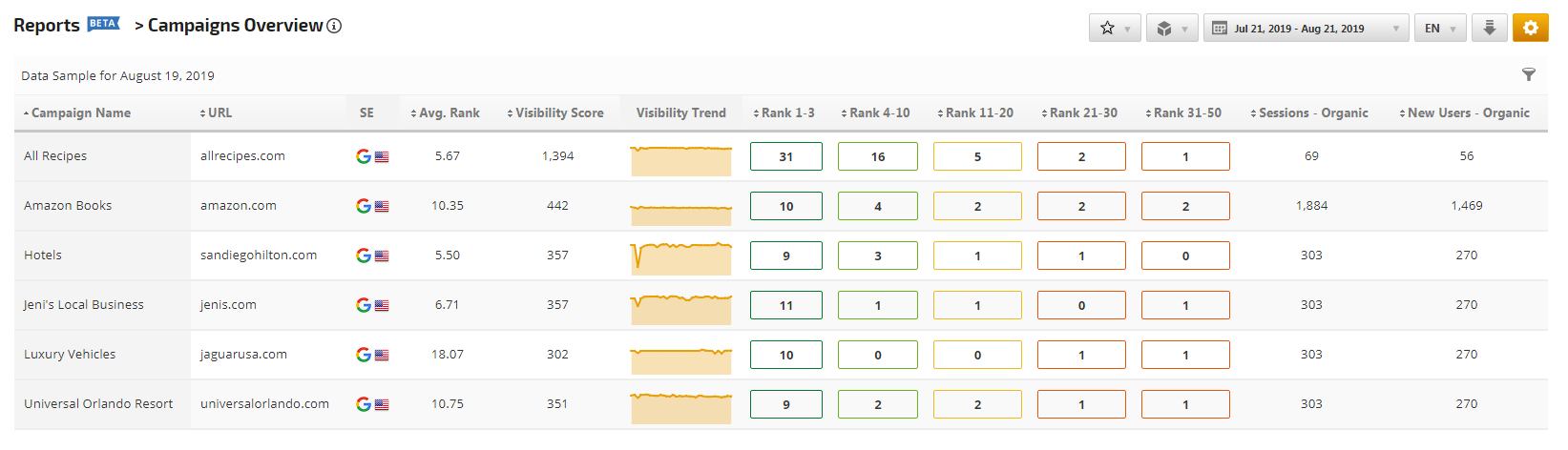Sort by Avg. Rank column
Viewport: 1568px width, 450px height.
(x=445, y=112)
